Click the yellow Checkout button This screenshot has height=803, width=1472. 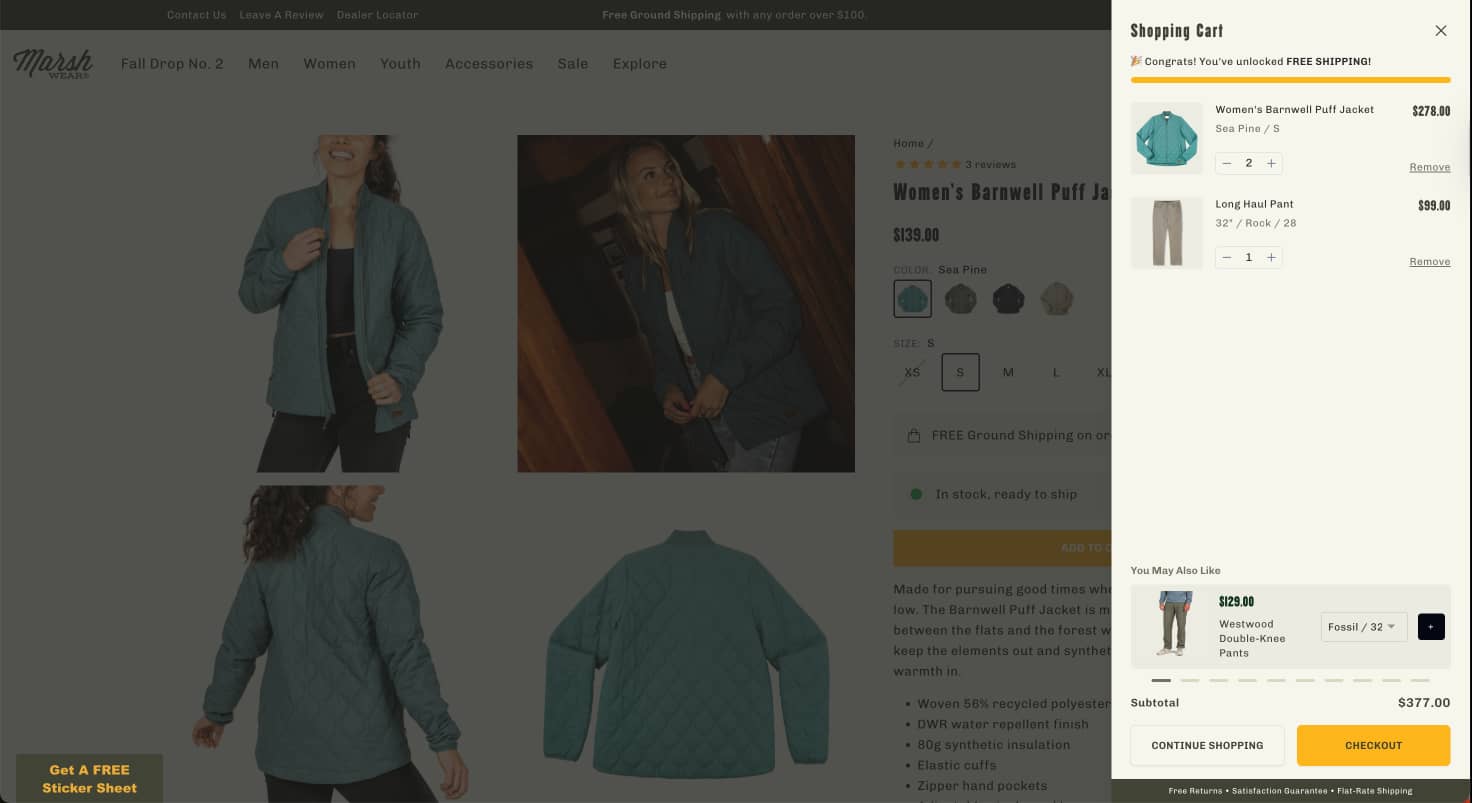[x=1373, y=745]
